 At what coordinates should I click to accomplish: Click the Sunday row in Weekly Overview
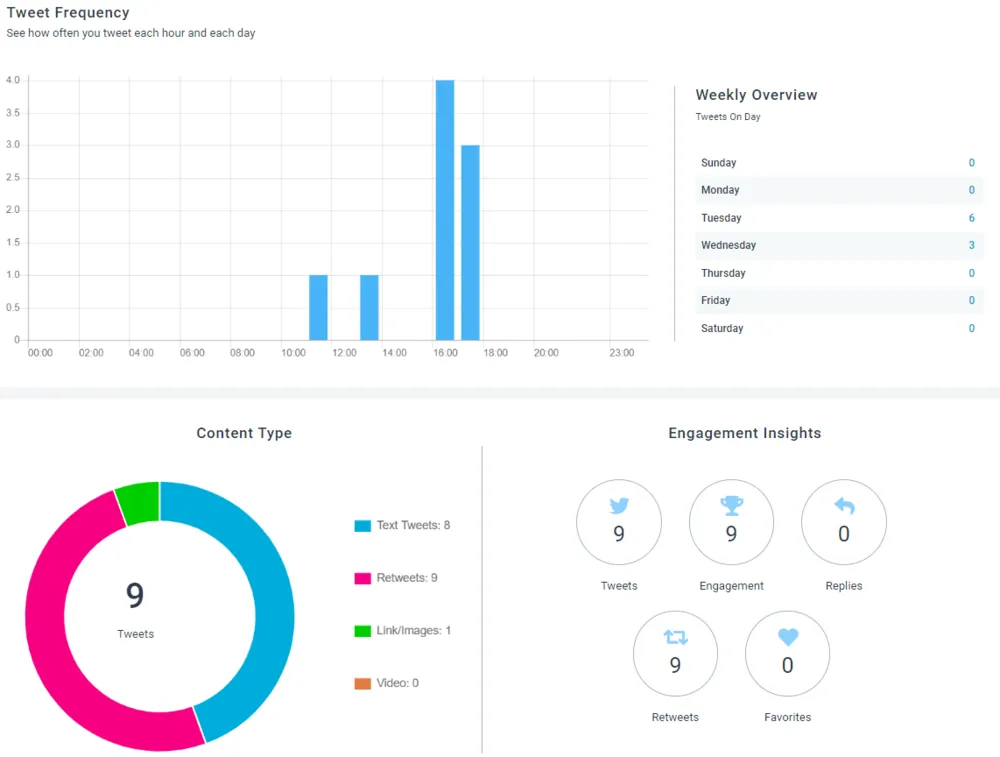point(839,163)
